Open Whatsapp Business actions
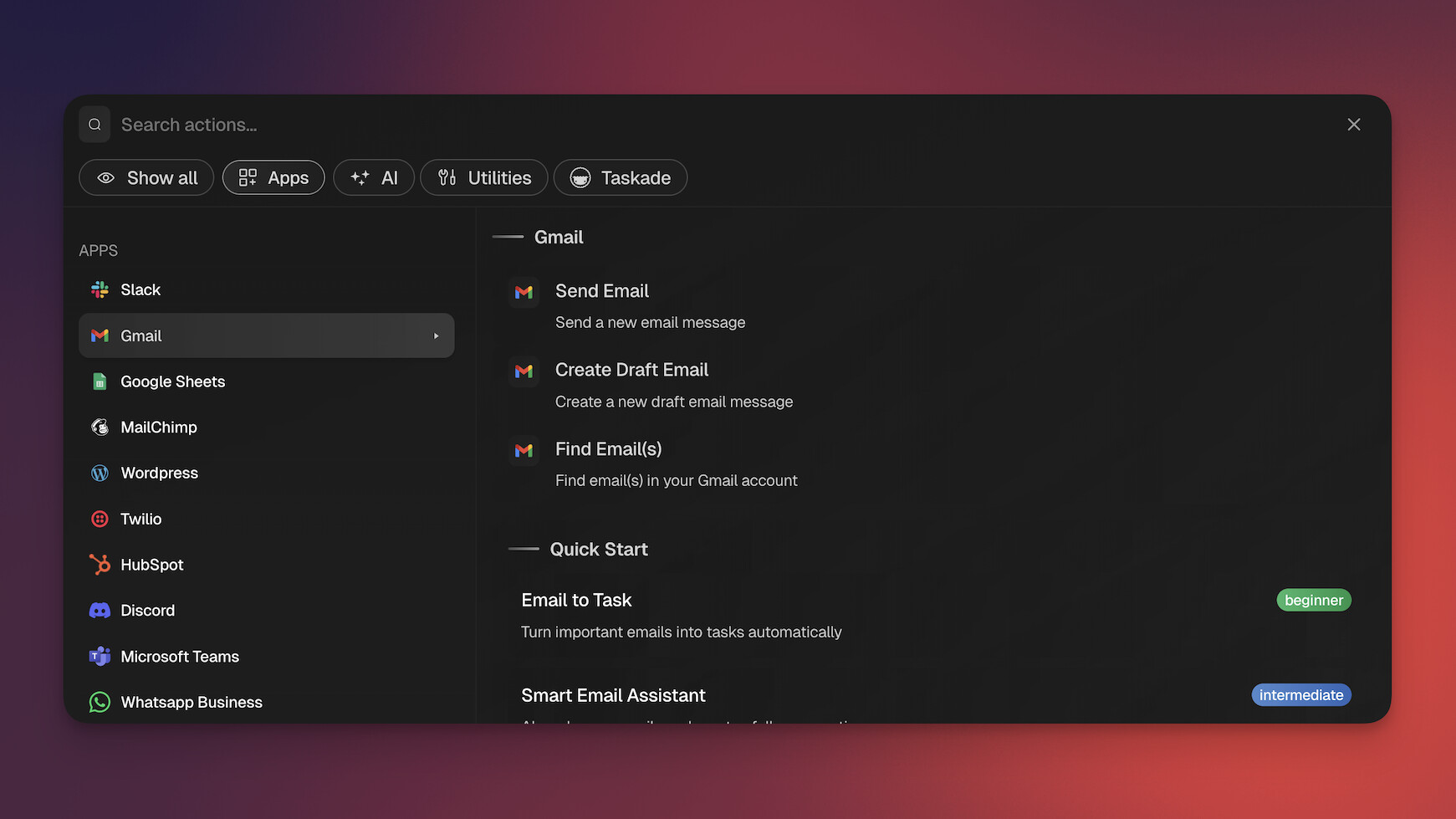This screenshot has height=819, width=1456. point(191,702)
